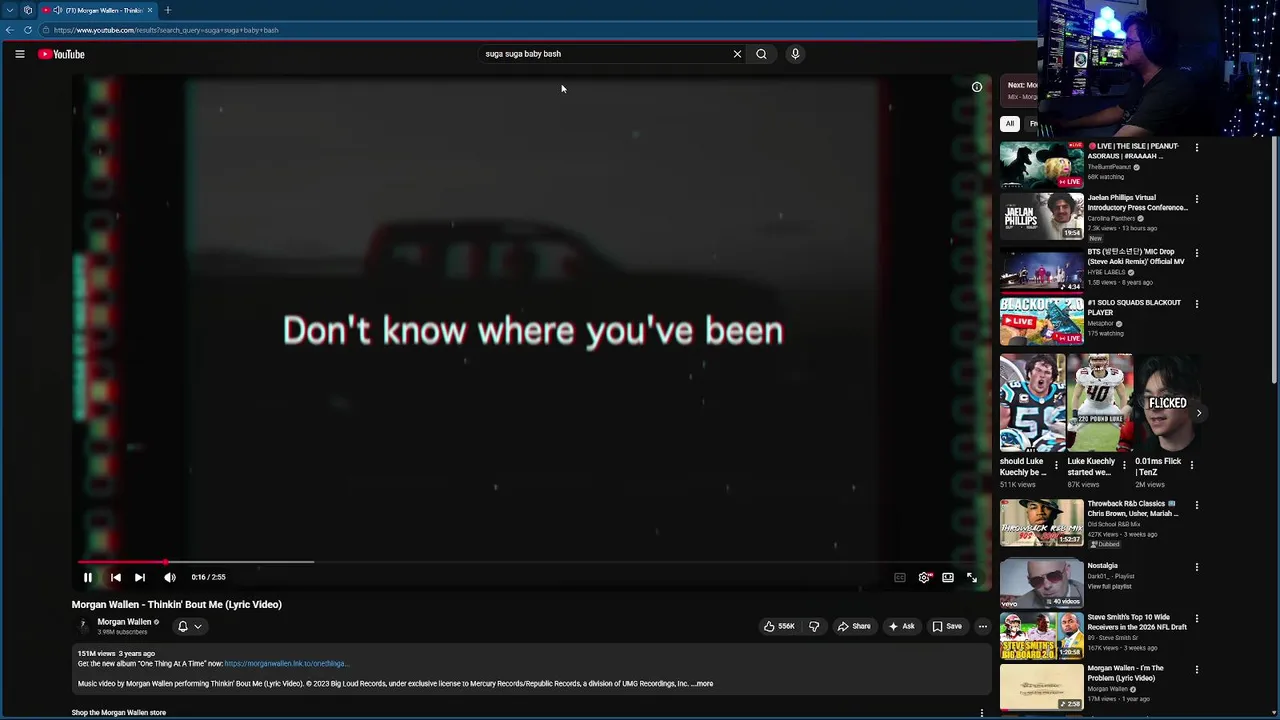Open the '0.01ms Flick TenZ' Short

tap(1168, 403)
